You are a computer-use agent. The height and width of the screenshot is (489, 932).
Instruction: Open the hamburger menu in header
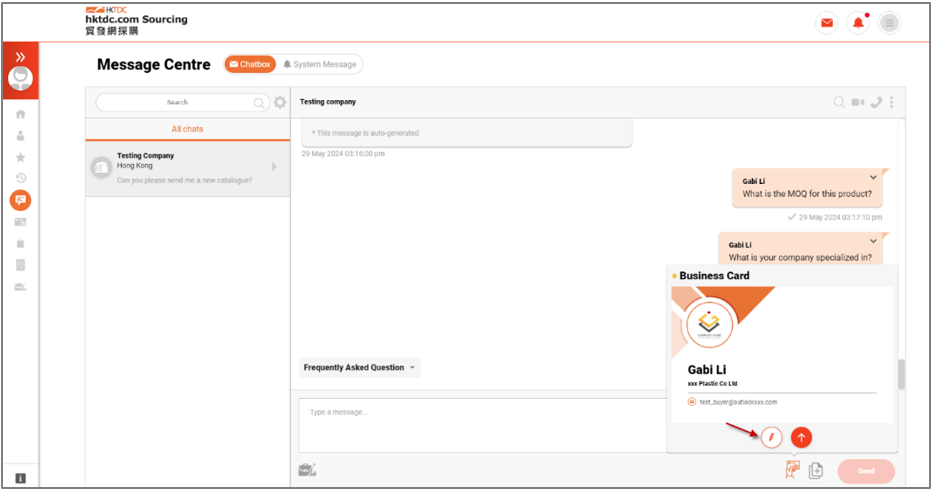pos(889,23)
